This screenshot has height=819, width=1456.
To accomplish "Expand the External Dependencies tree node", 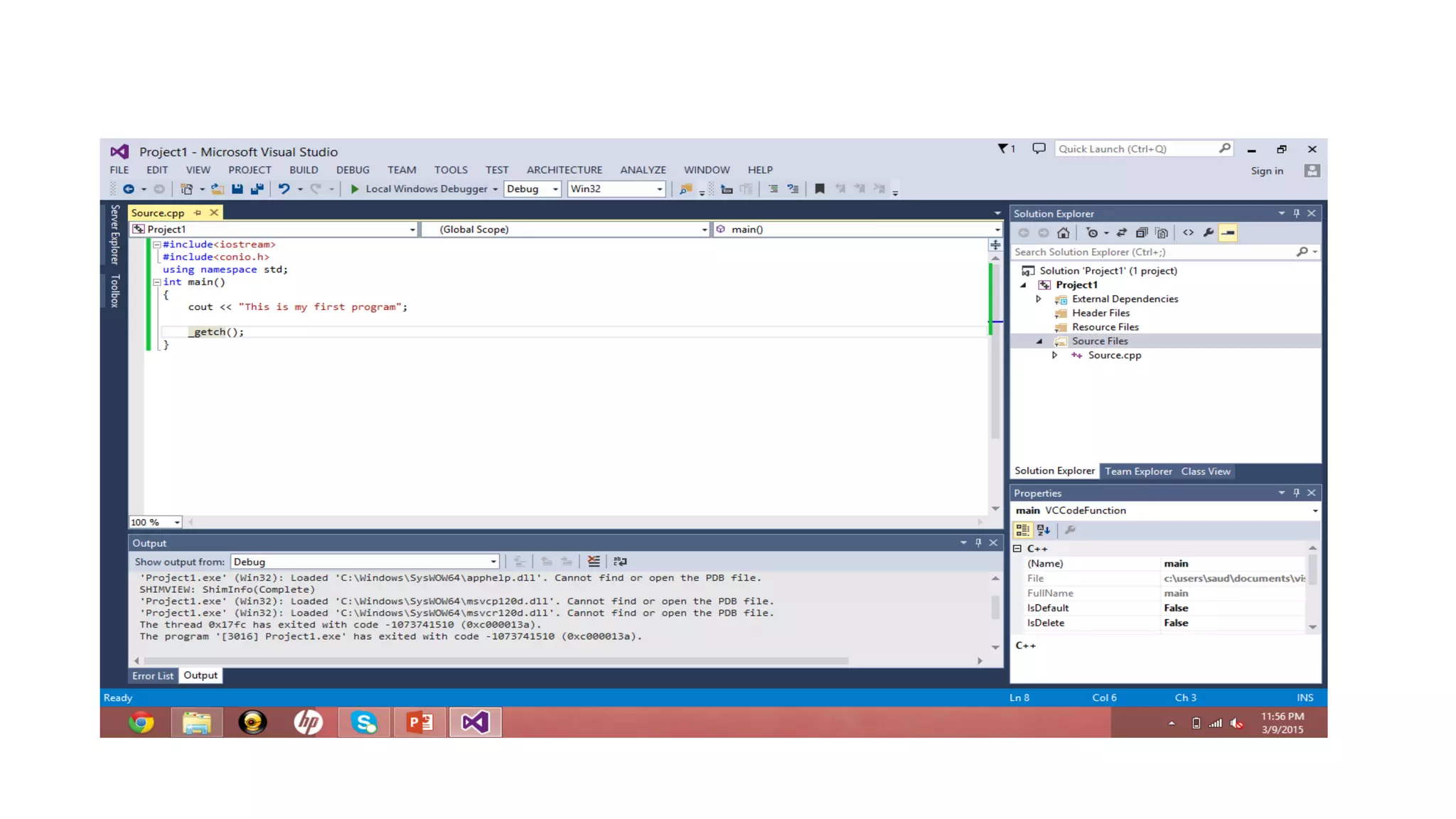I will pyautogui.click(x=1039, y=299).
